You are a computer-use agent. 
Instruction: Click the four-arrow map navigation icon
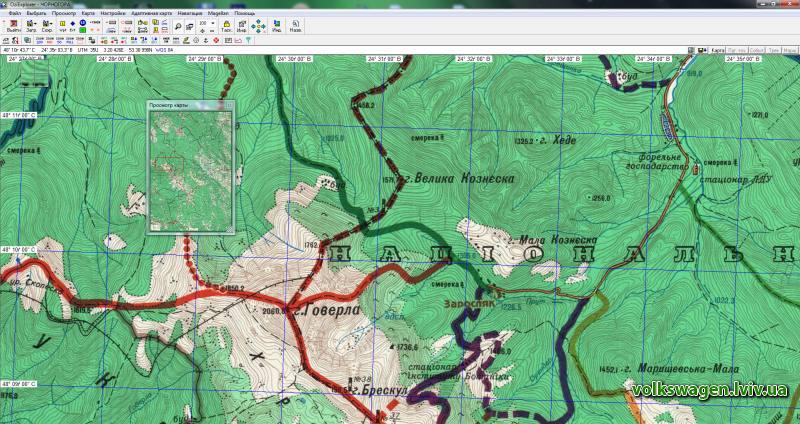pyautogui.click(x=259, y=27)
